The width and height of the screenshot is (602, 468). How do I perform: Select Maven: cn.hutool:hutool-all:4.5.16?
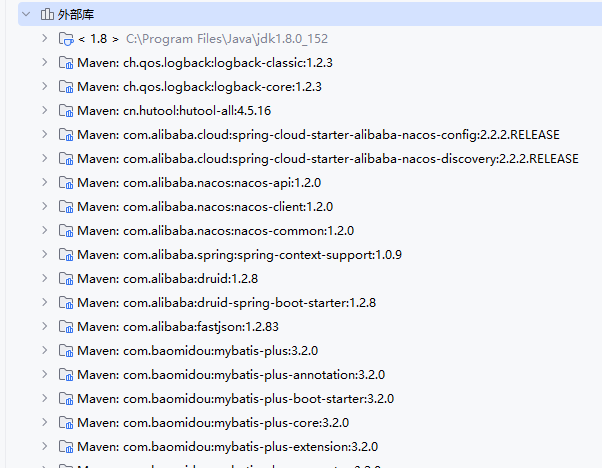tap(174, 111)
